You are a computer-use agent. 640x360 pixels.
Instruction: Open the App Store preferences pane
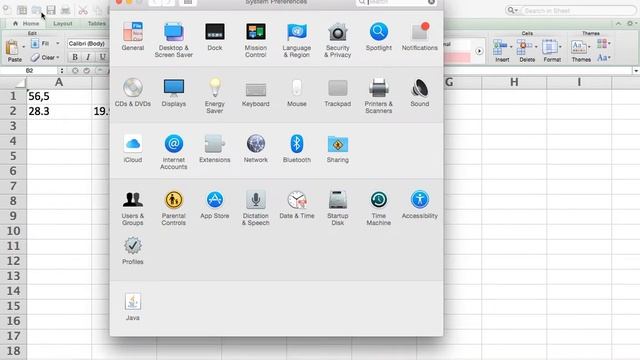(215, 205)
